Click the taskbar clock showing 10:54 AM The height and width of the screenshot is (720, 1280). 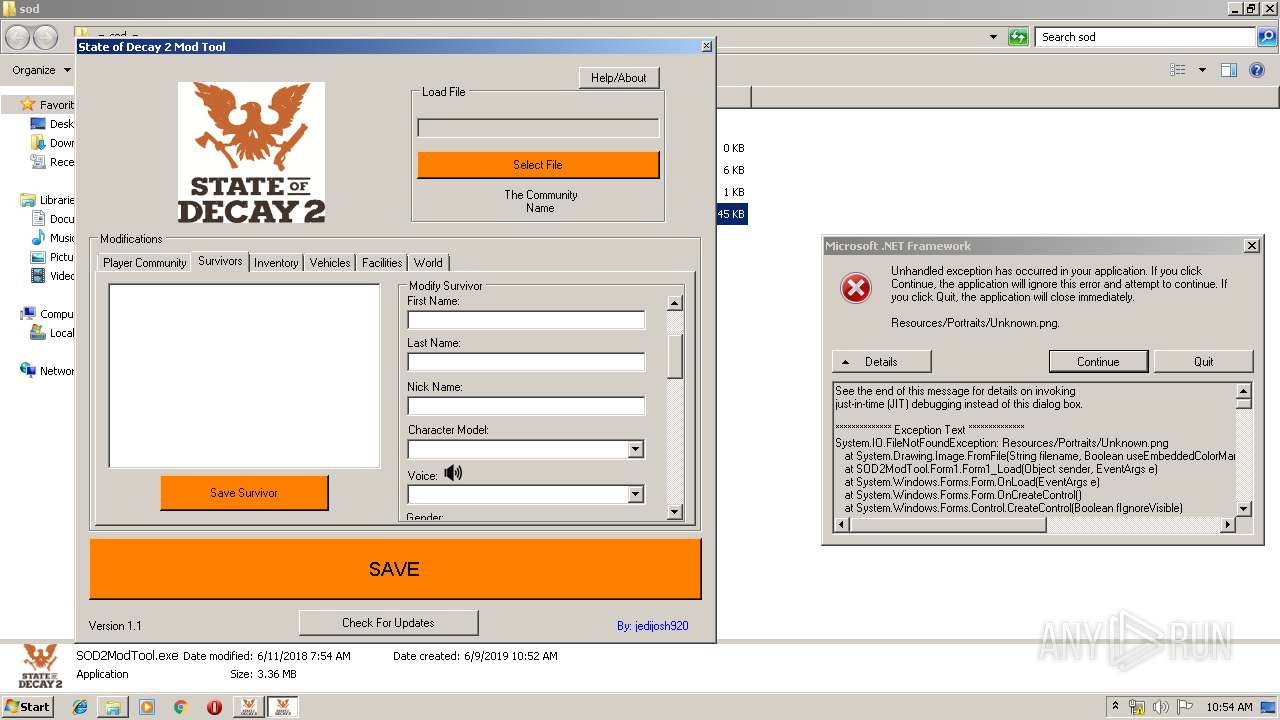coord(1229,707)
